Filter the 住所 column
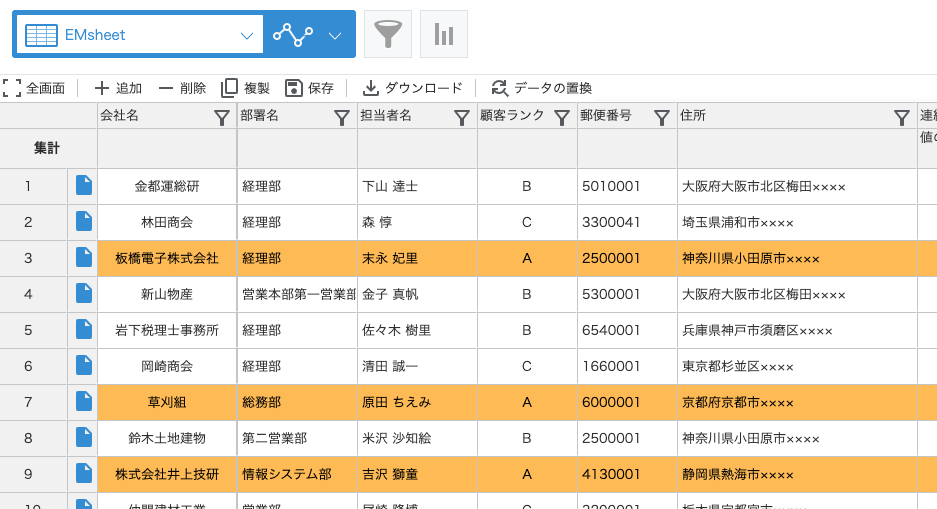The height and width of the screenshot is (509, 937). (901, 118)
